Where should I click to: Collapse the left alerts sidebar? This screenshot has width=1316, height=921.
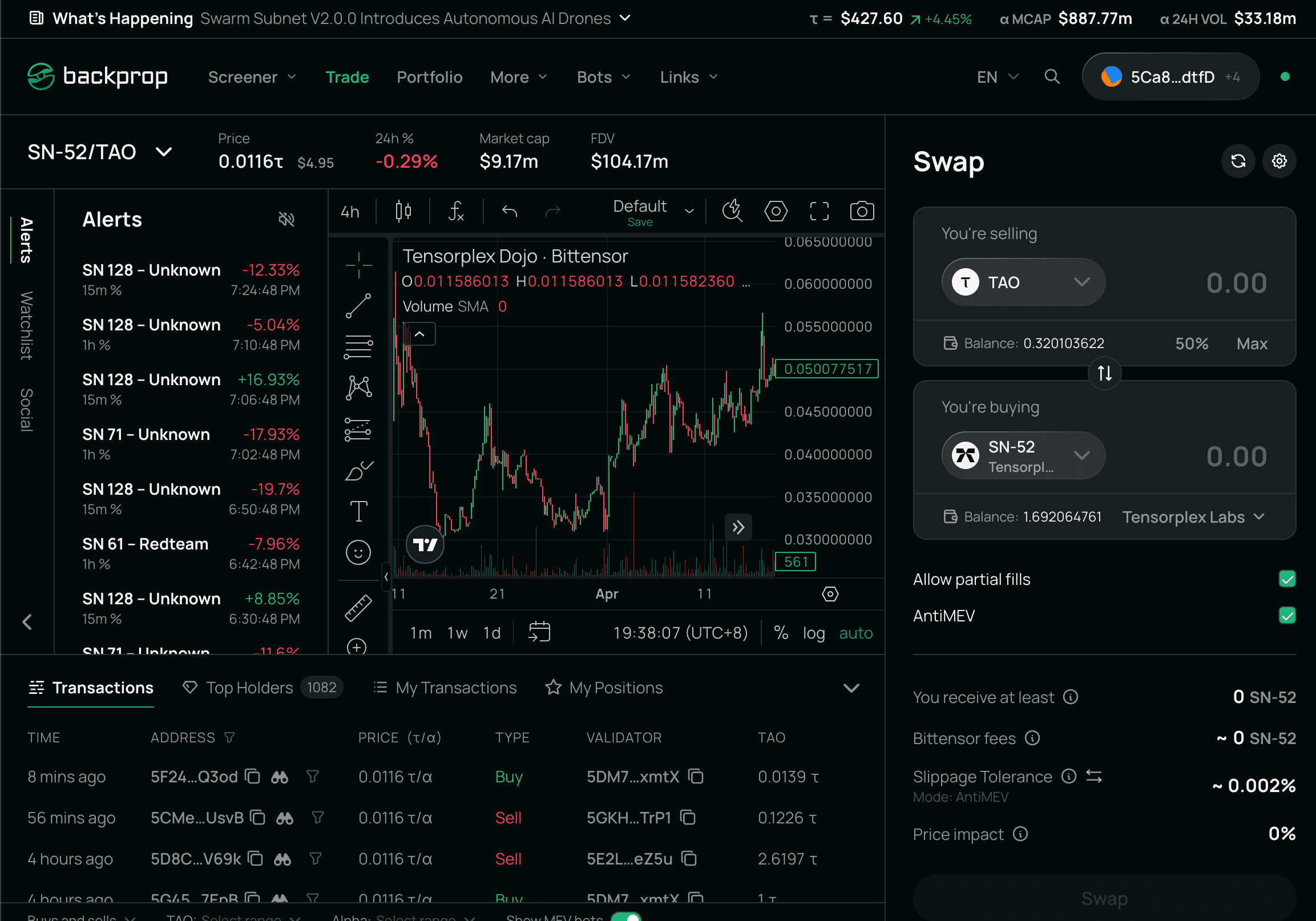pyautogui.click(x=27, y=623)
